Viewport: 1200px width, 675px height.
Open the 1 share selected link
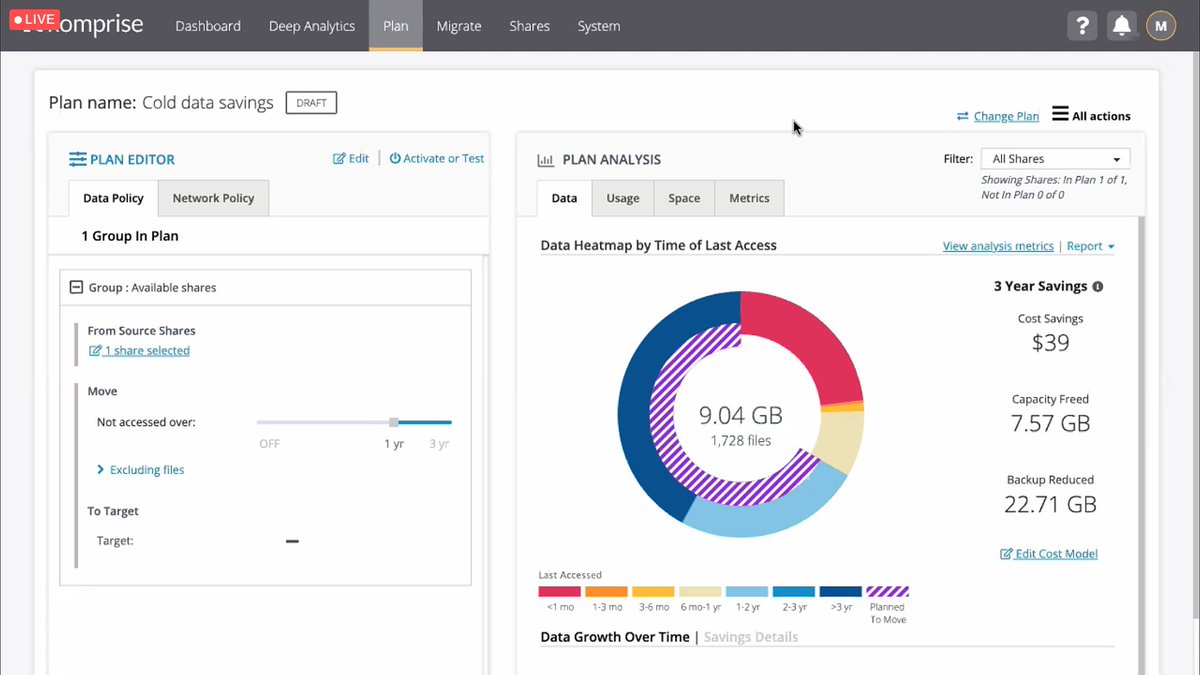pos(139,351)
